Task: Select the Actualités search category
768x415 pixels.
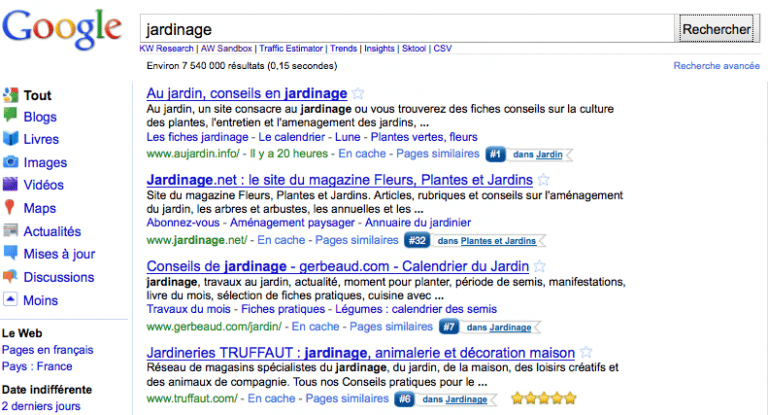Action: (52, 231)
